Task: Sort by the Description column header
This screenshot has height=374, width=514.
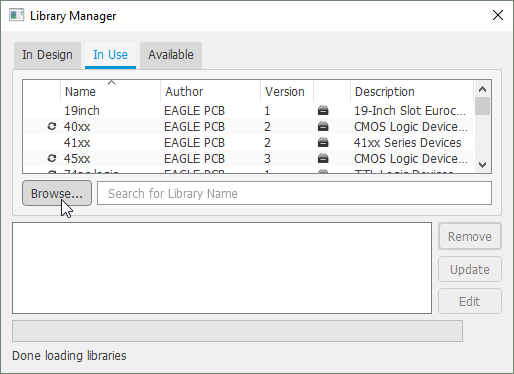Action: 412,91
